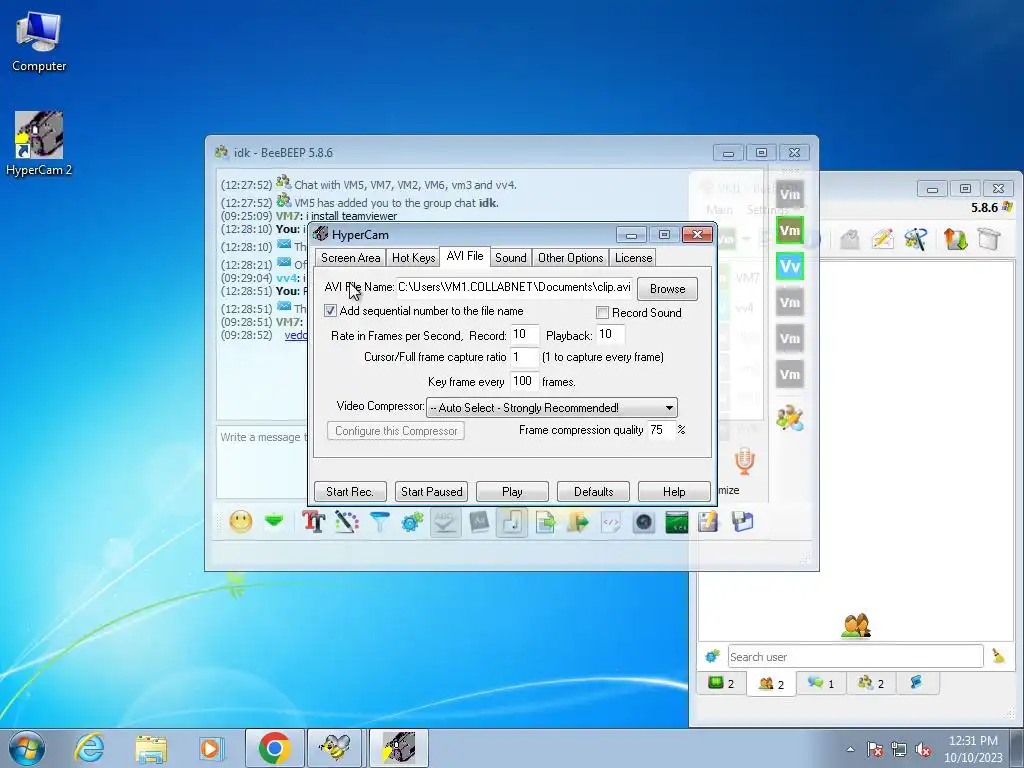Click the Cursor/Full frame capture ratio field
1024x768 pixels.
[x=524, y=357]
